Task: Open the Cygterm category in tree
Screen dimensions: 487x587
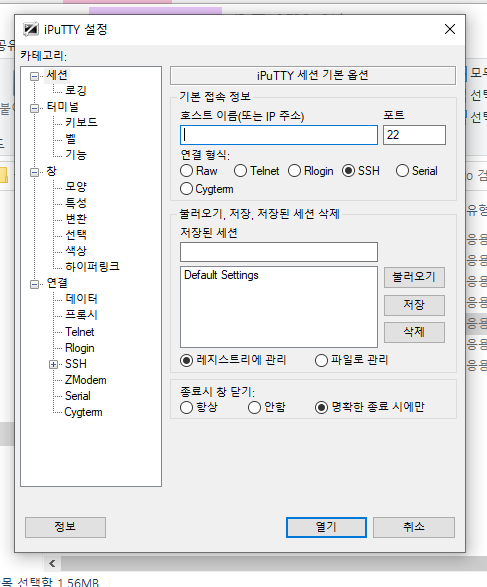Action: click(x=83, y=412)
